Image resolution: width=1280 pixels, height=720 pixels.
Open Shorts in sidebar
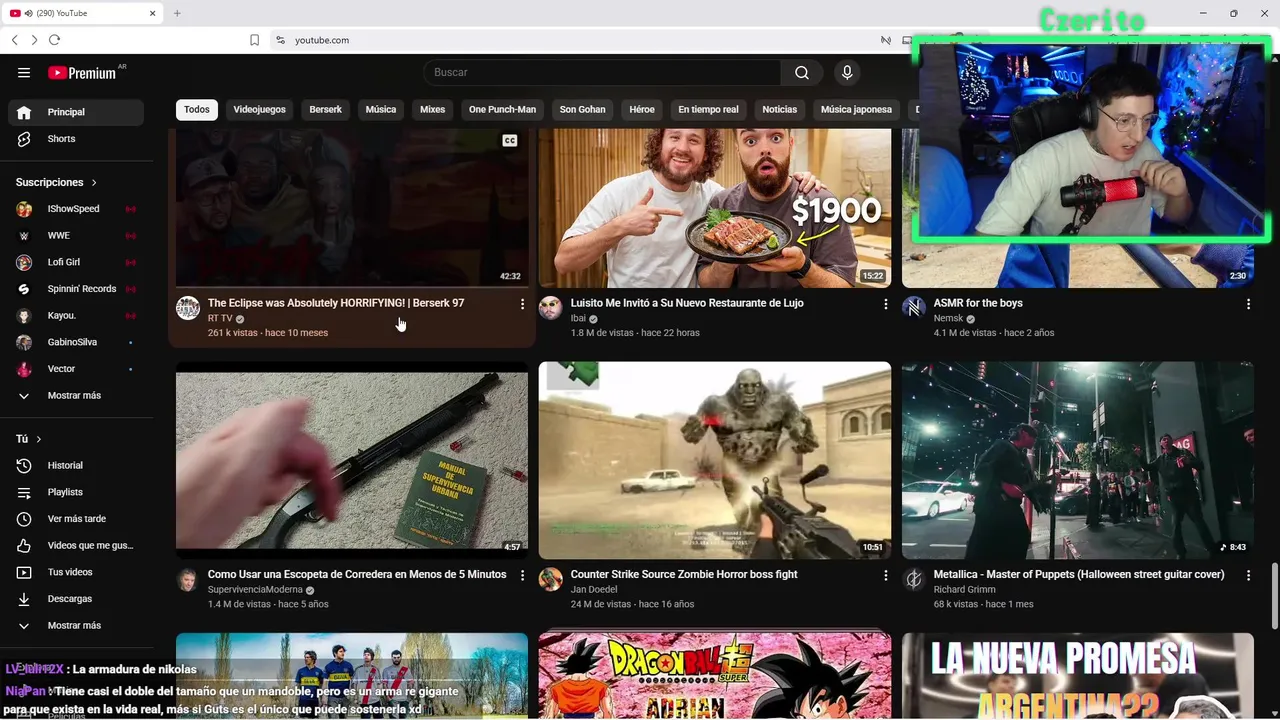click(x=76, y=139)
